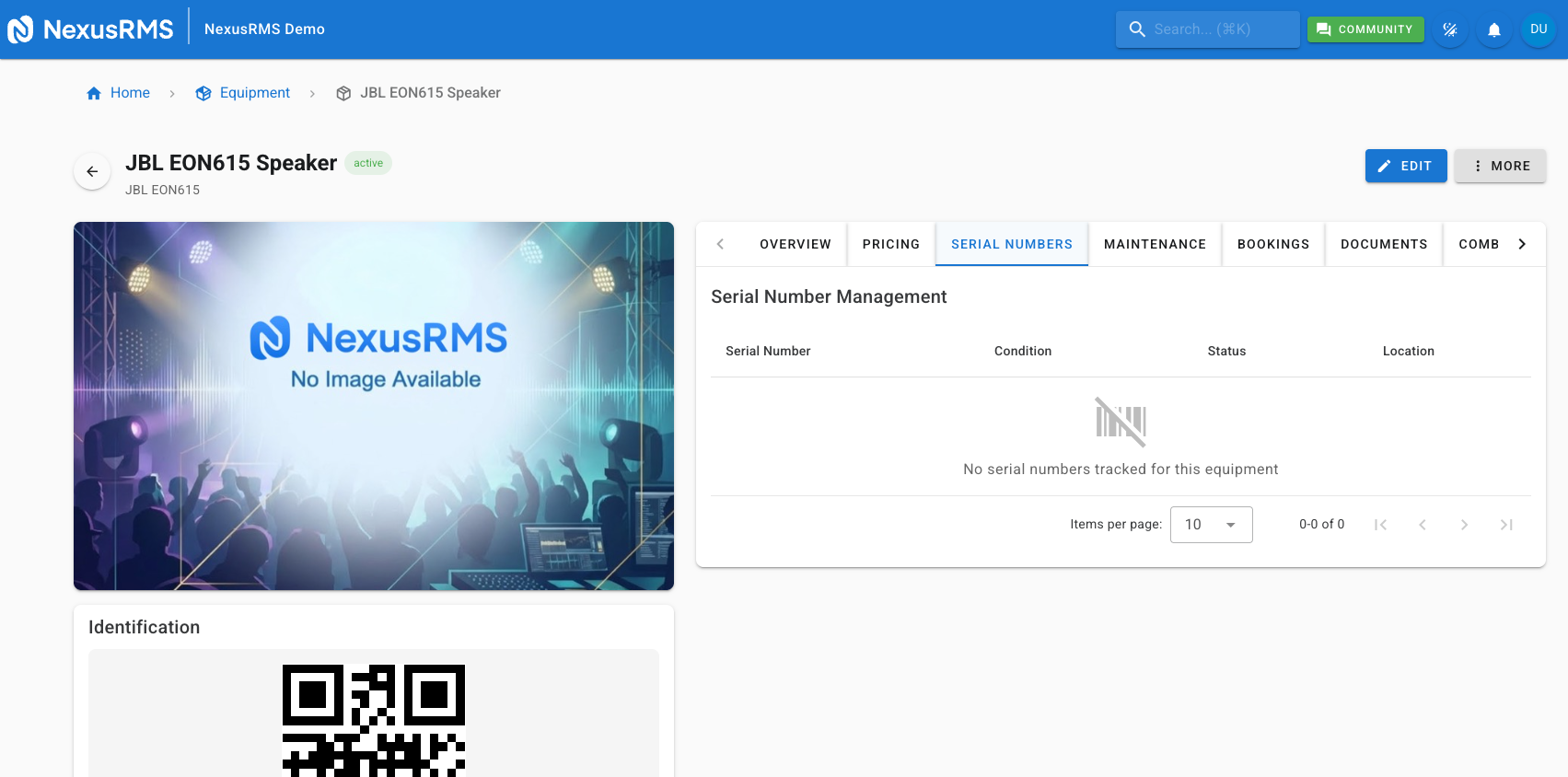The height and width of the screenshot is (777, 1568).
Task: Click the NexusRMS logo icon
Action: 20,29
